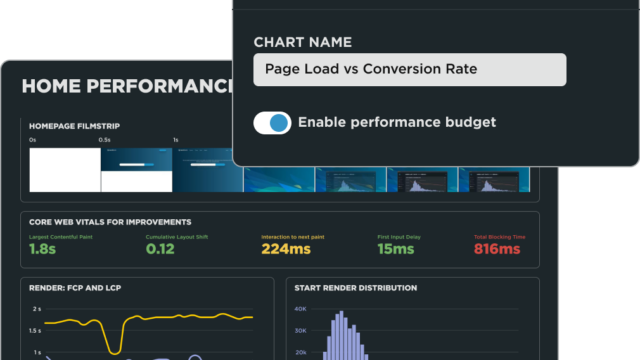The height and width of the screenshot is (360, 640).
Task: Click the Start Render Distribution chart title
Action: click(356, 288)
